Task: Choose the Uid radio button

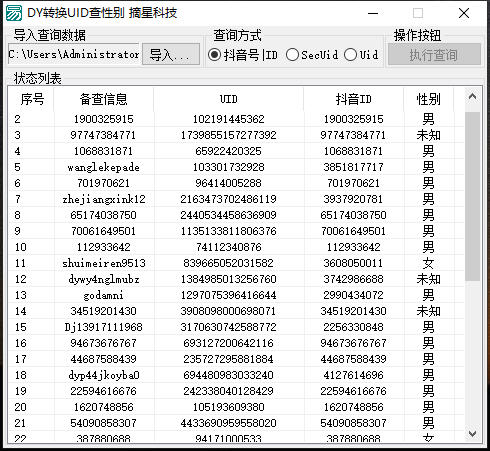Action: click(x=361, y=55)
